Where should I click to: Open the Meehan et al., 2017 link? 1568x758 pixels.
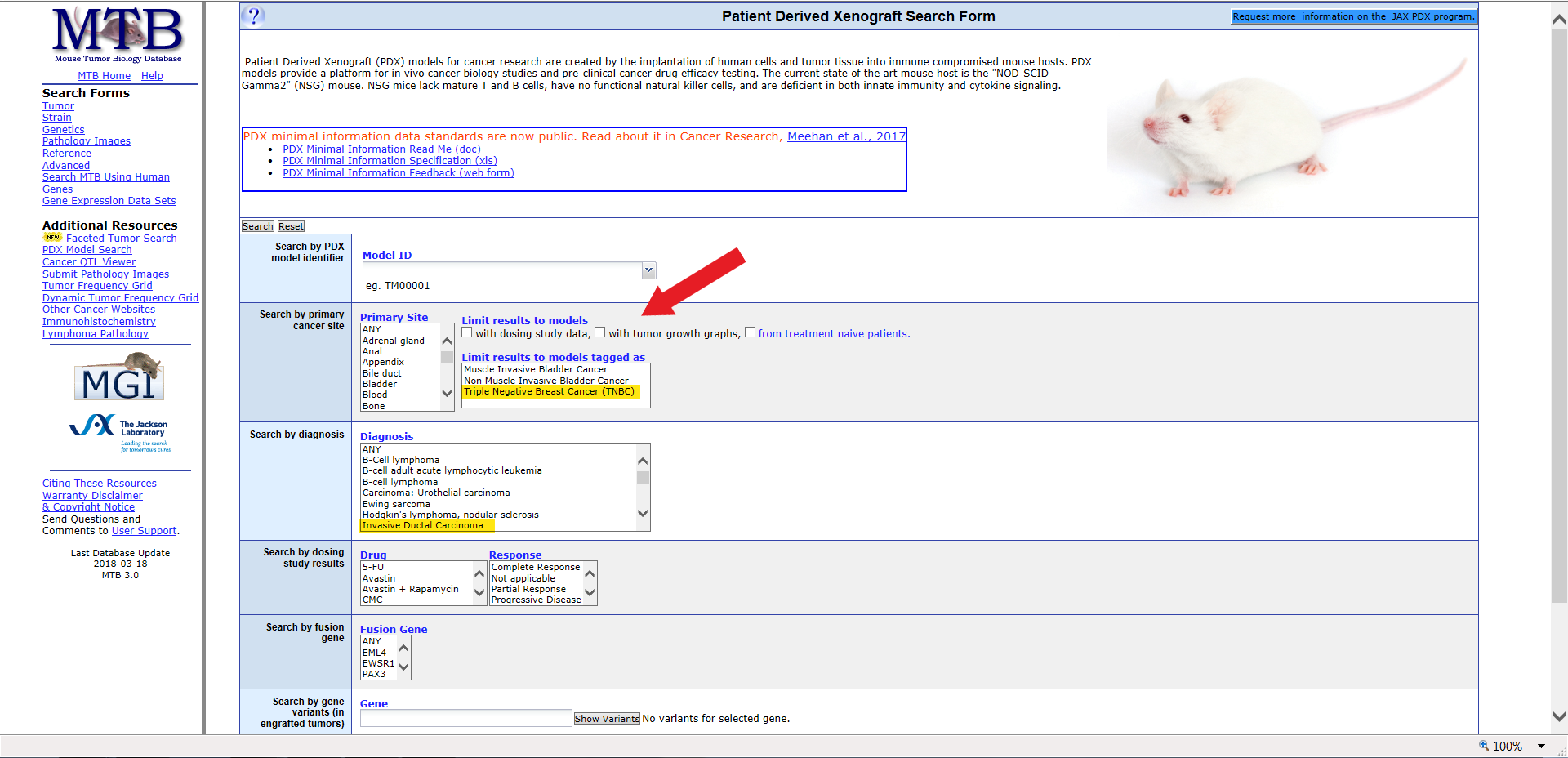pyautogui.click(x=846, y=136)
